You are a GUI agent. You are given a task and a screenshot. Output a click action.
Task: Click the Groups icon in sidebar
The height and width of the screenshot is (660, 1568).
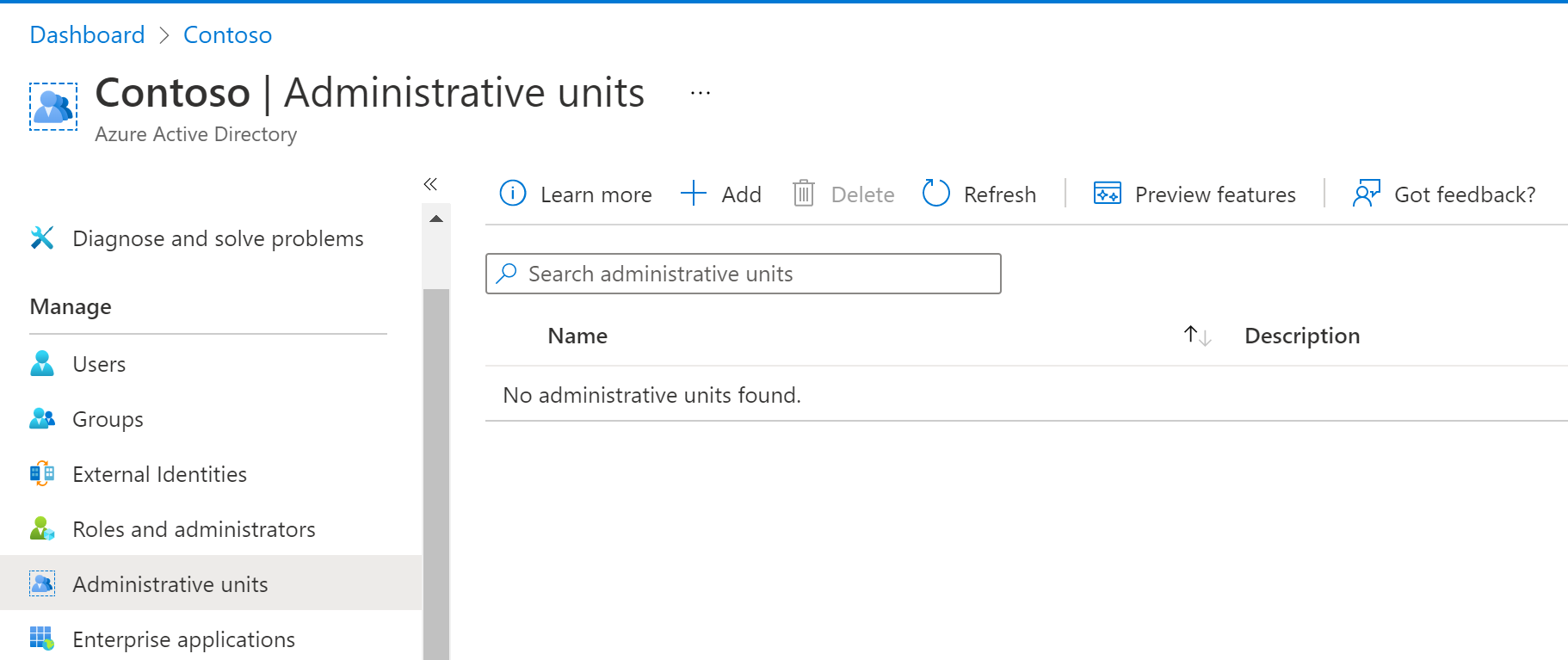42,419
